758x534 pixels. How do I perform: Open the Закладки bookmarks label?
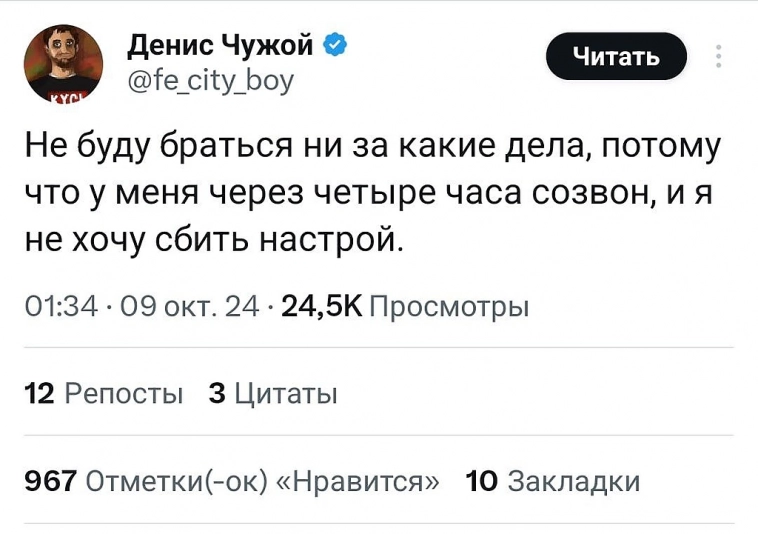[574, 482]
